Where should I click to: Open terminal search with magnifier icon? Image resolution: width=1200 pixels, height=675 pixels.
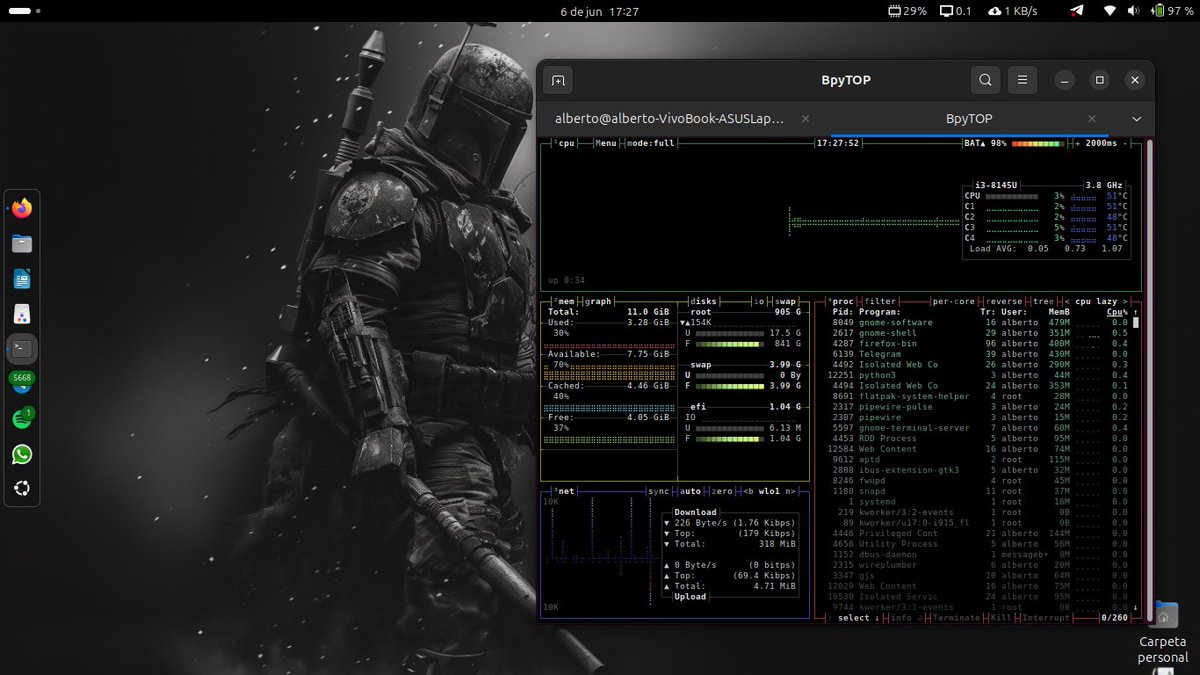point(985,80)
